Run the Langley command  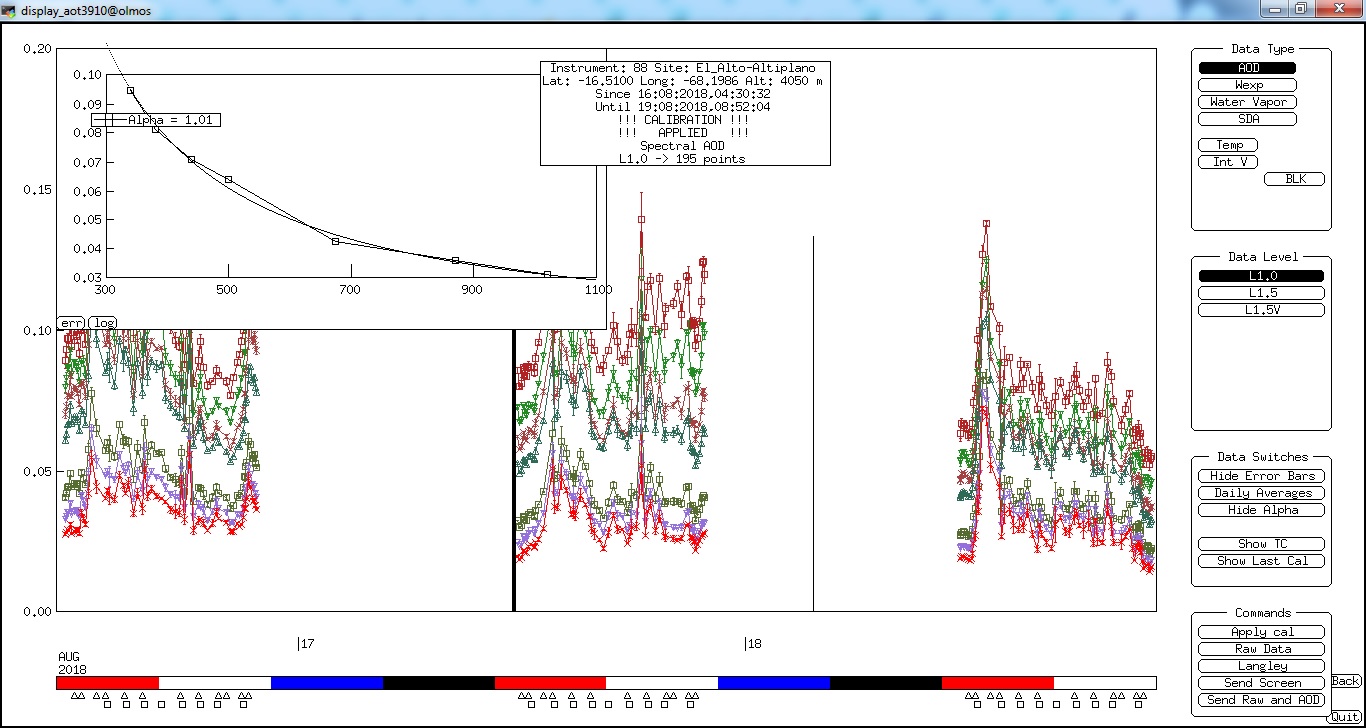coord(1262,666)
